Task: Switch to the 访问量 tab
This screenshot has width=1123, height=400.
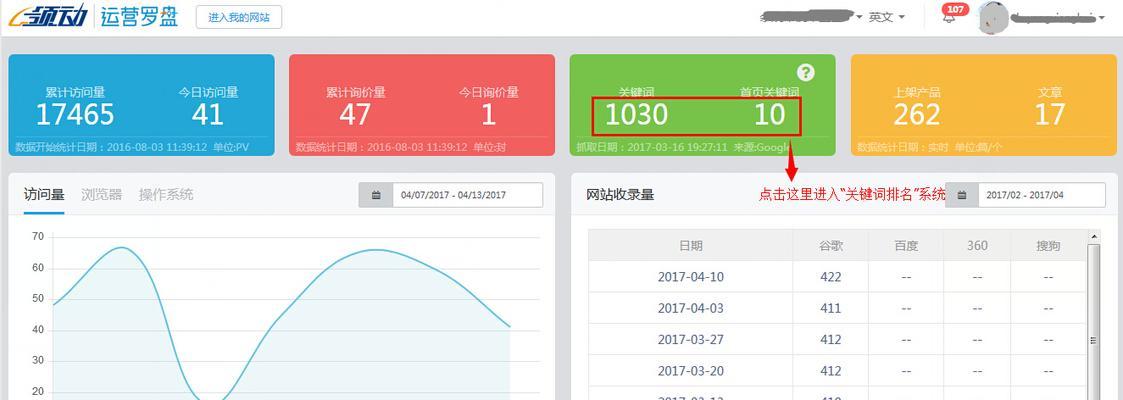Action: [44, 195]
